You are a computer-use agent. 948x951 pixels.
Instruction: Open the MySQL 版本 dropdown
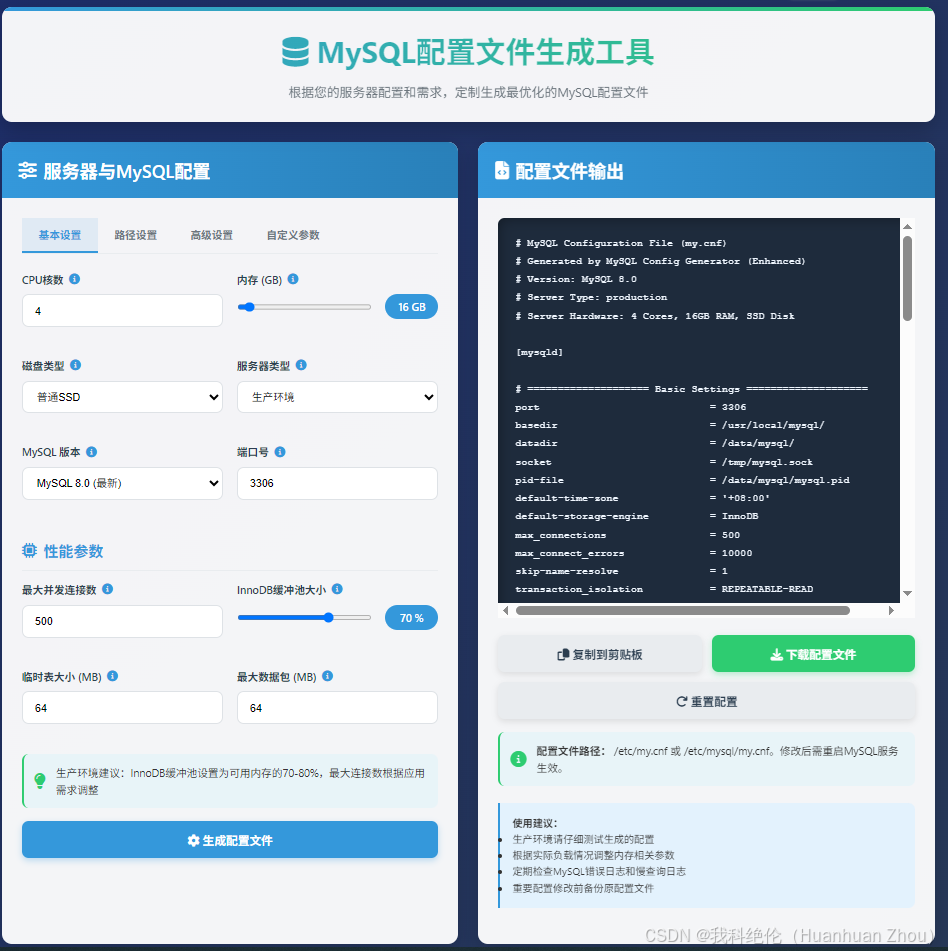click(122, 483)
